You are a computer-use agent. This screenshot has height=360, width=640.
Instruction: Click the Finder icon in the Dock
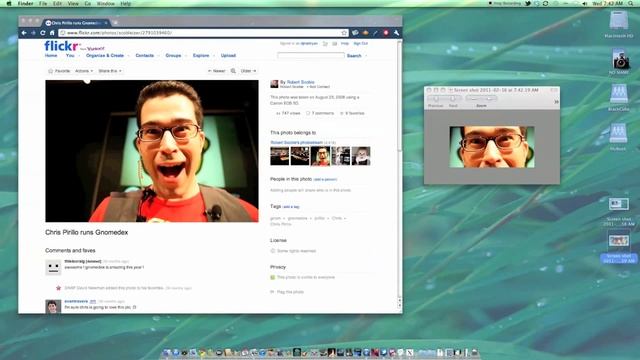pos(167,353)
